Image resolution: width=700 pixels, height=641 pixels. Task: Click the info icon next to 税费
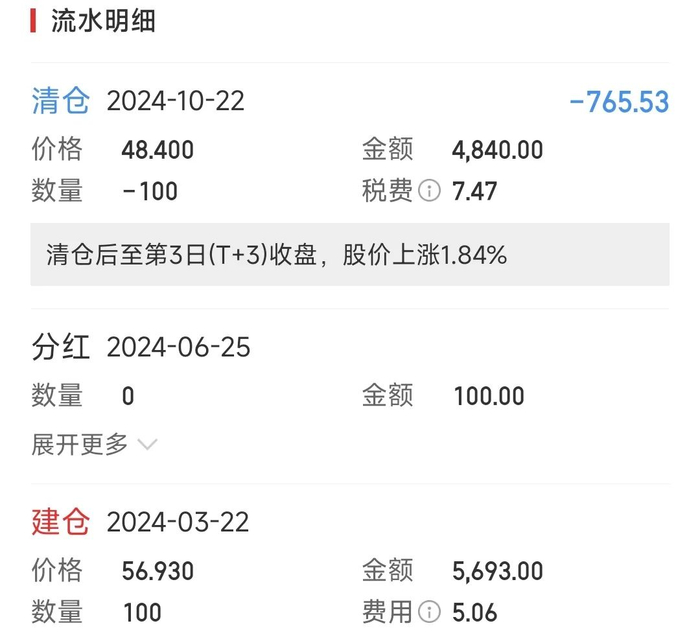coord(429,190)
